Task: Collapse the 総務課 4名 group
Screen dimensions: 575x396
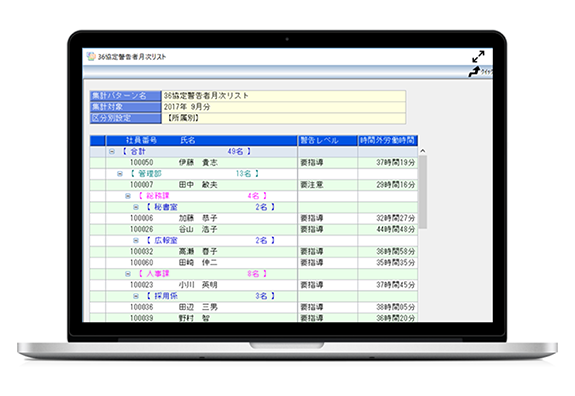Action: (128, 196)
